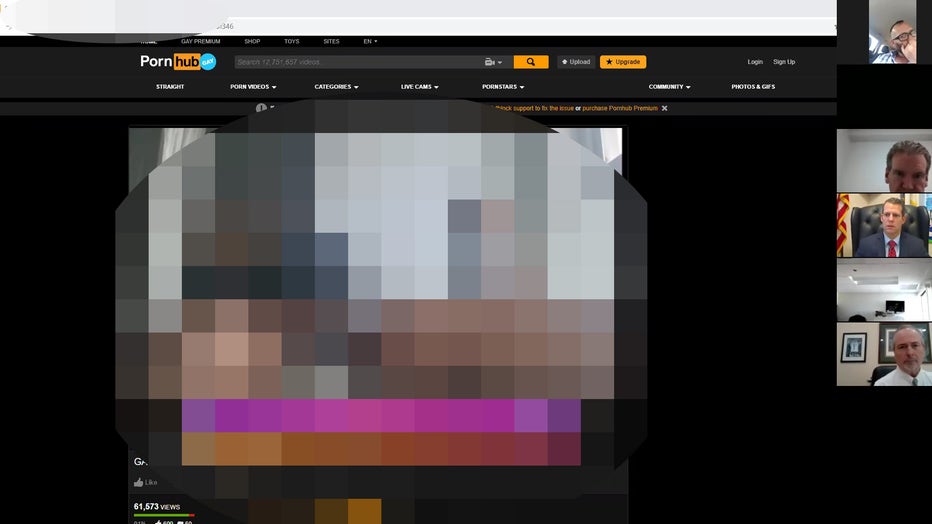Click the orange search magnifier button
The image size is (932, 524).
tap(531, 62)
